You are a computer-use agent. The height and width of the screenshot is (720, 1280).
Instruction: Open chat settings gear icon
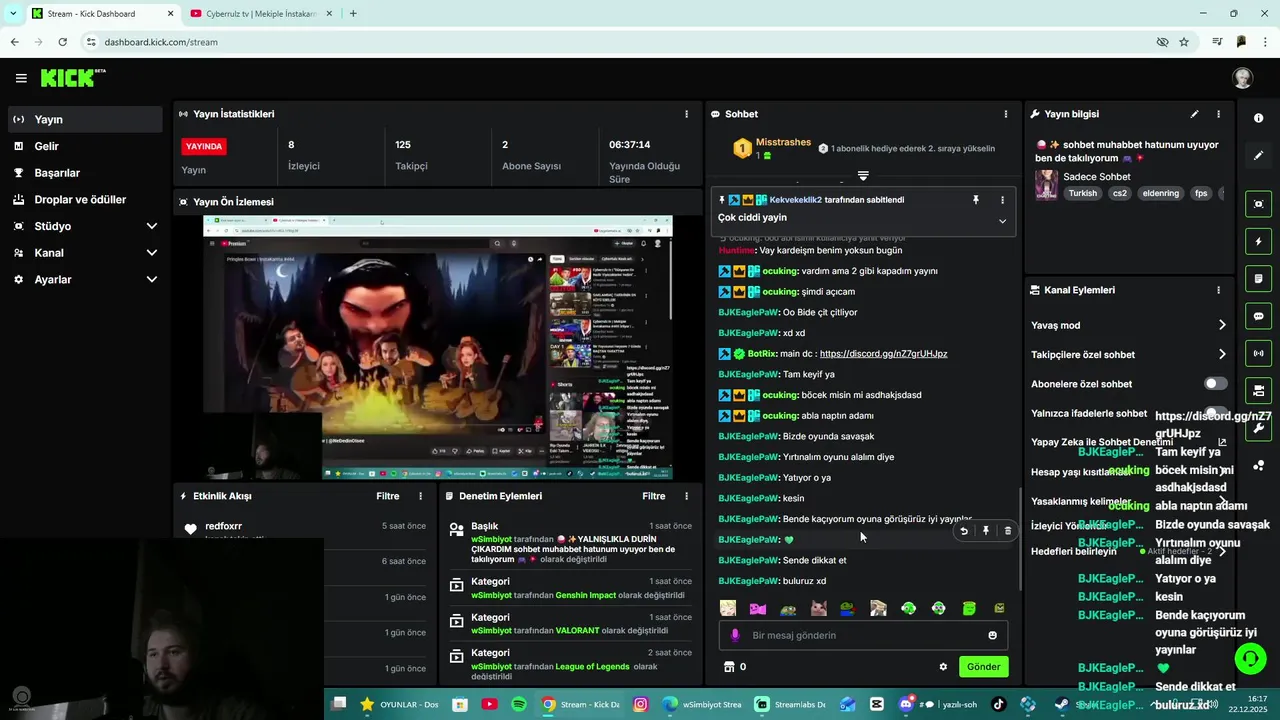point(943,667)
